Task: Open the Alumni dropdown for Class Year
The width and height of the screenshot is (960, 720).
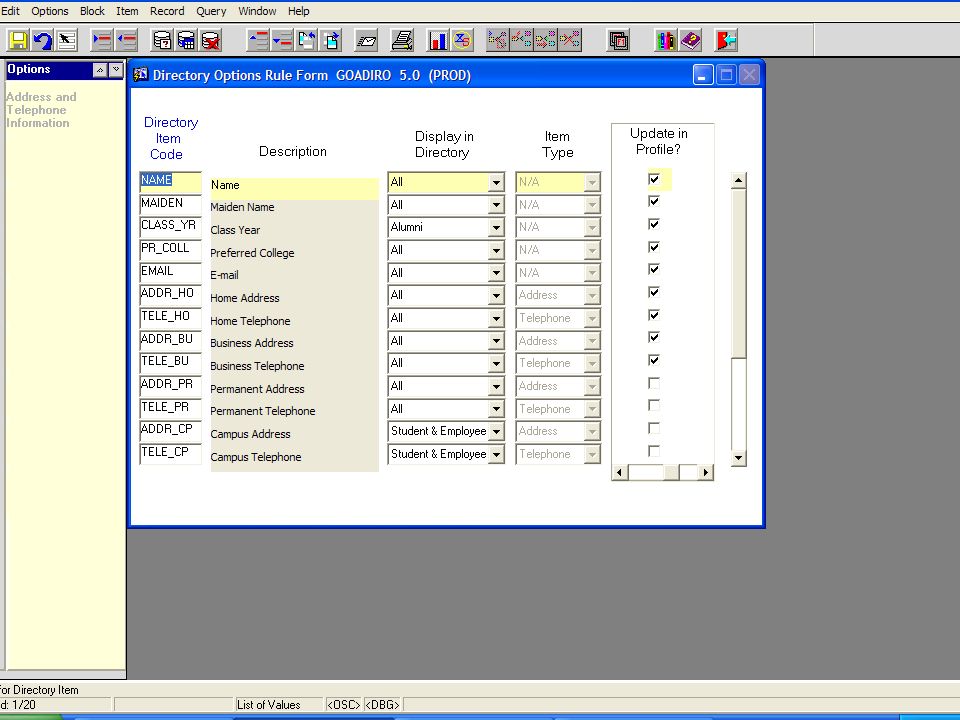Action: (497, 227)
